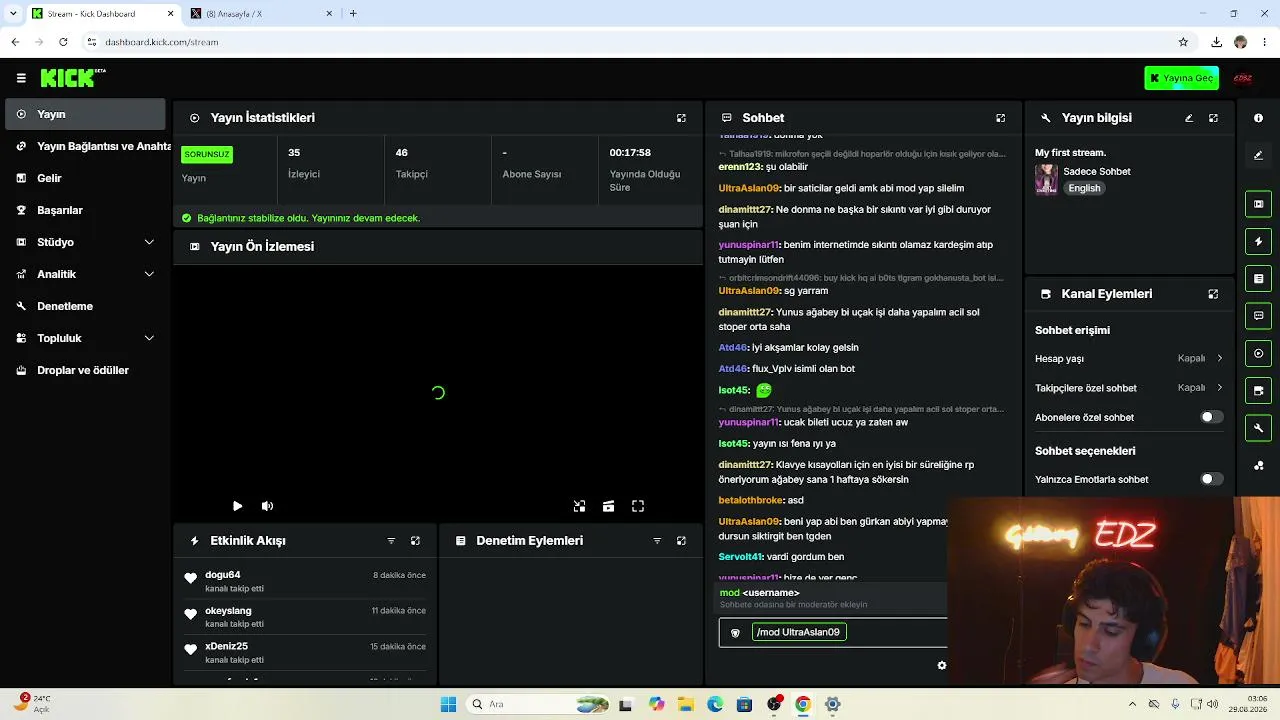
Task: Switch to the Anasayfa / X browser tab
Action: pos(260,13)
